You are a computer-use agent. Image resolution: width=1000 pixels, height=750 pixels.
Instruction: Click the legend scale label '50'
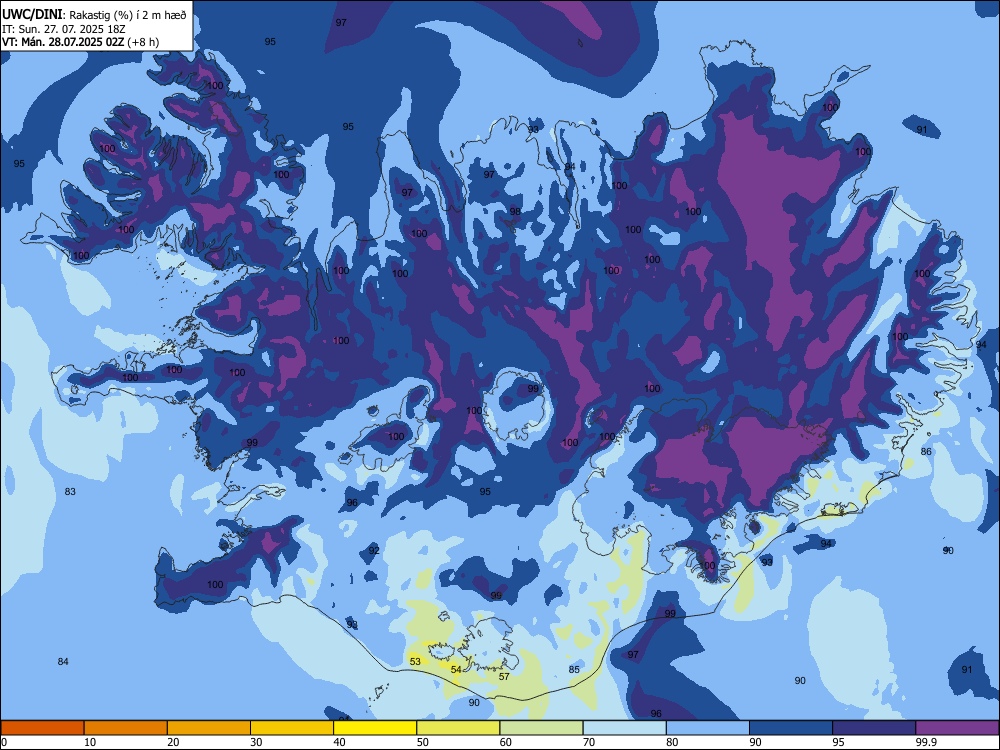(423, 742)
